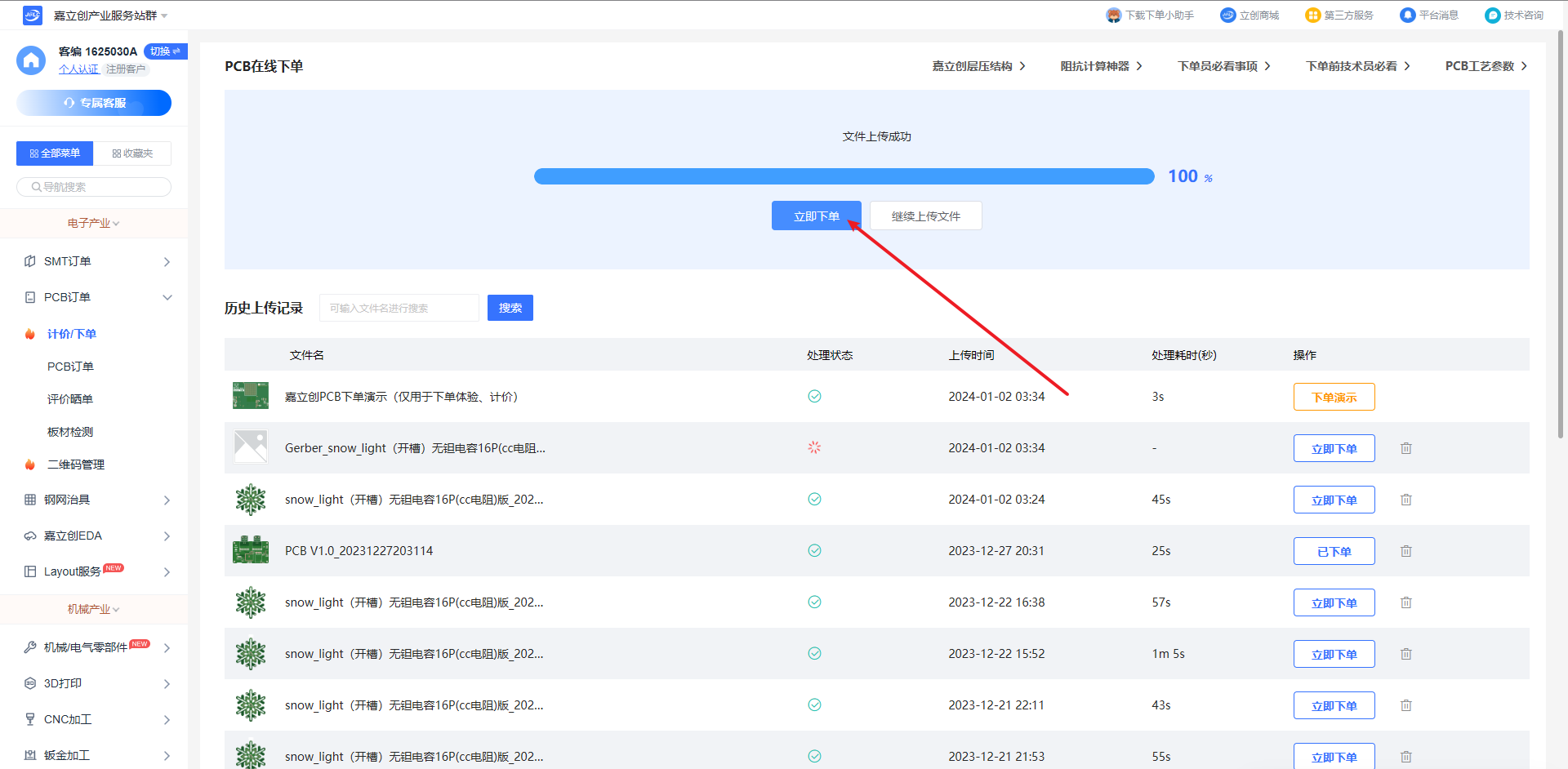Click the 嘉立创EDA cloud icon in sidebar
Screen dimensions: 1568x769
point(30,536)
